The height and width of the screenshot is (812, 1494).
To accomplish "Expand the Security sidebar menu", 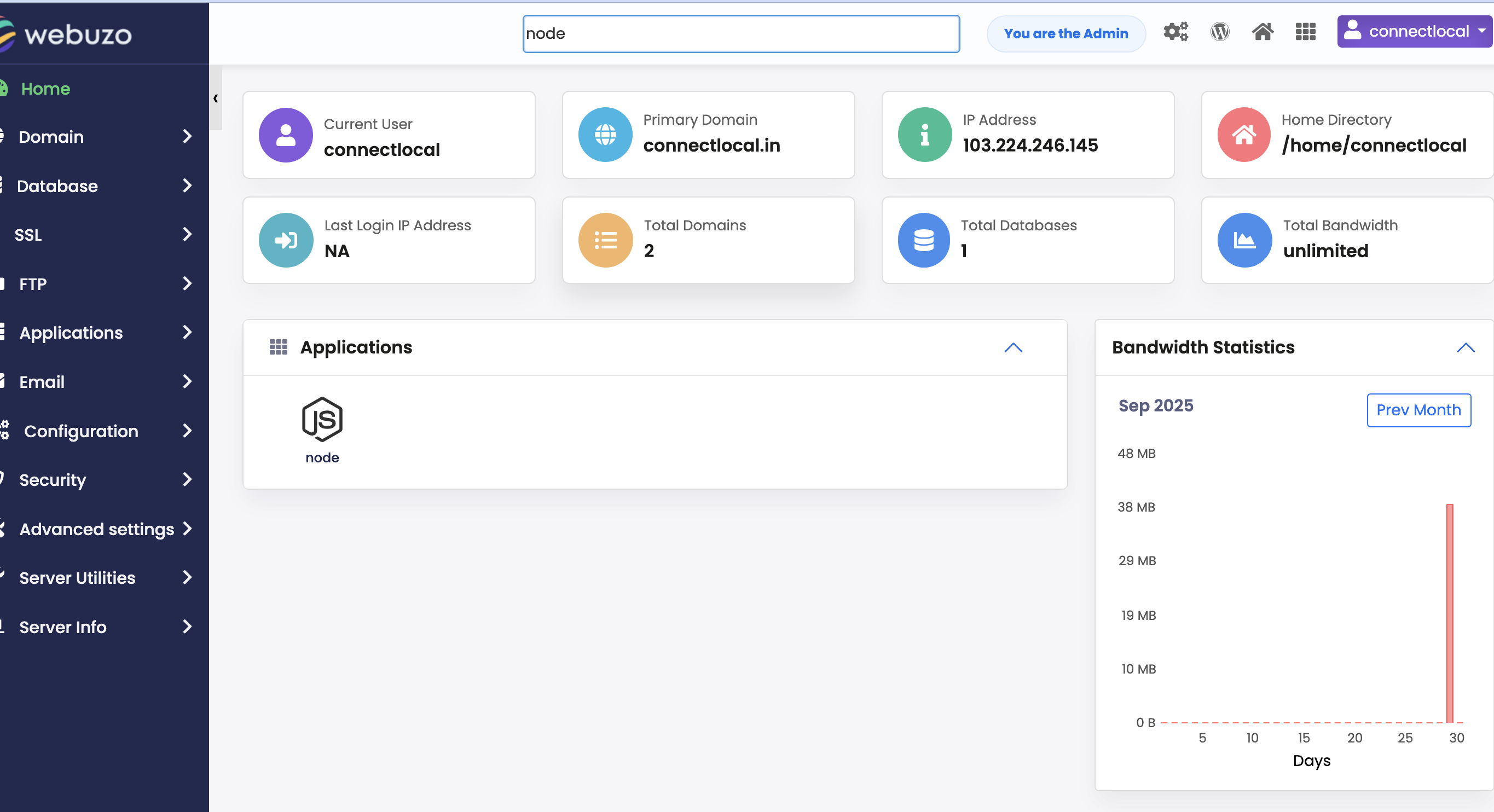I will [105, 480].
